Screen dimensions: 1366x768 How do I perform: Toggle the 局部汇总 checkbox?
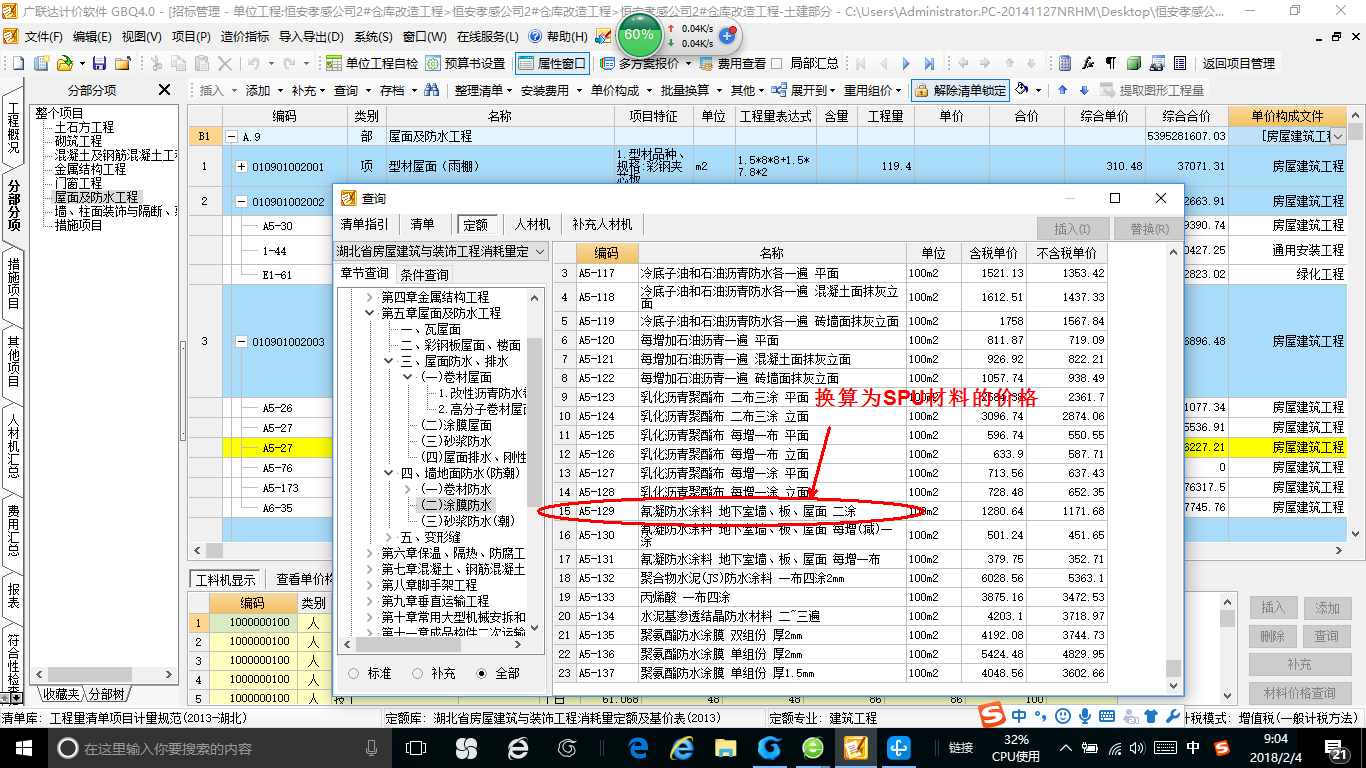coord(779,63)
